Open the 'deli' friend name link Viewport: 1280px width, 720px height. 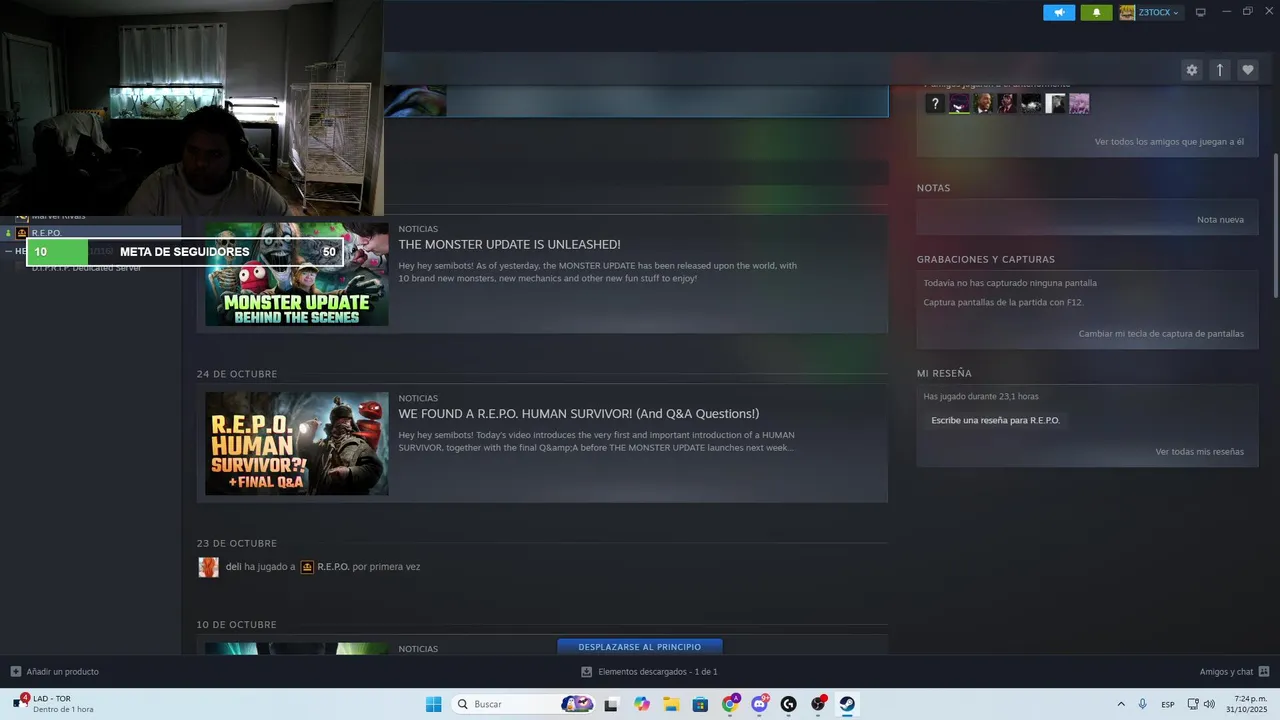[x=233, y=567]
